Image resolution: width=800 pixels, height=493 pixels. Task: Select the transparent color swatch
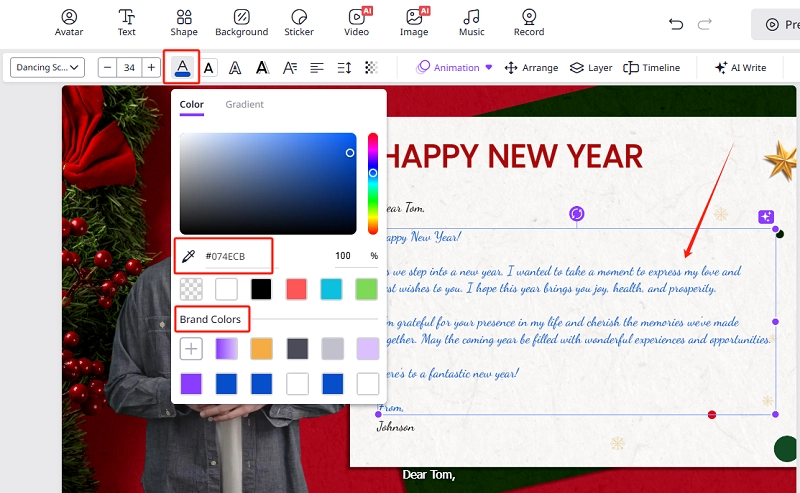(x=191, y=289)
